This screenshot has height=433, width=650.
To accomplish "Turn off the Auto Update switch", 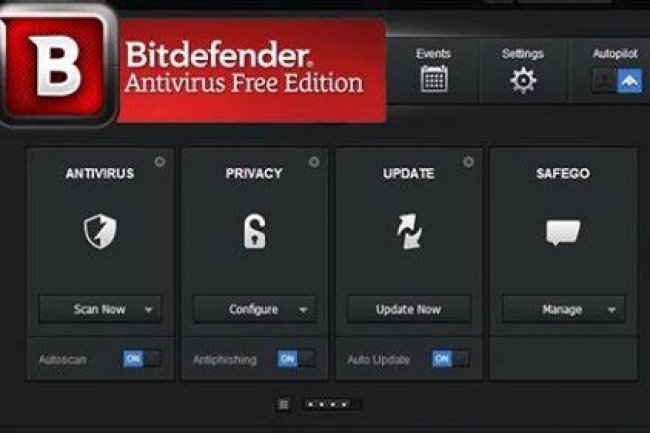I will point(451,359).
